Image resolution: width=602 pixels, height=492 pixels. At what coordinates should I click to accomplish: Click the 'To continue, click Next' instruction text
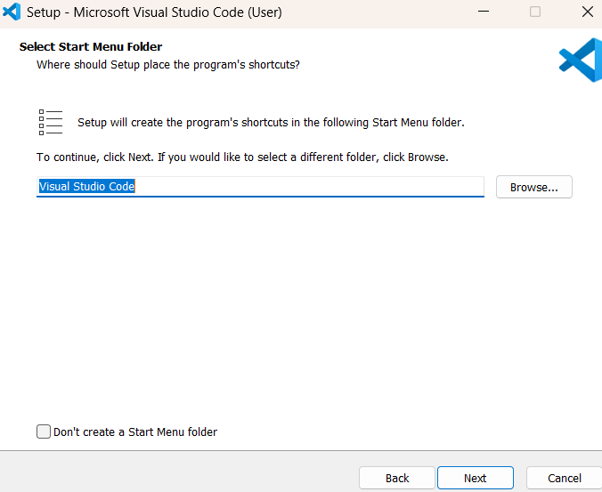click(x=242, y=157)
